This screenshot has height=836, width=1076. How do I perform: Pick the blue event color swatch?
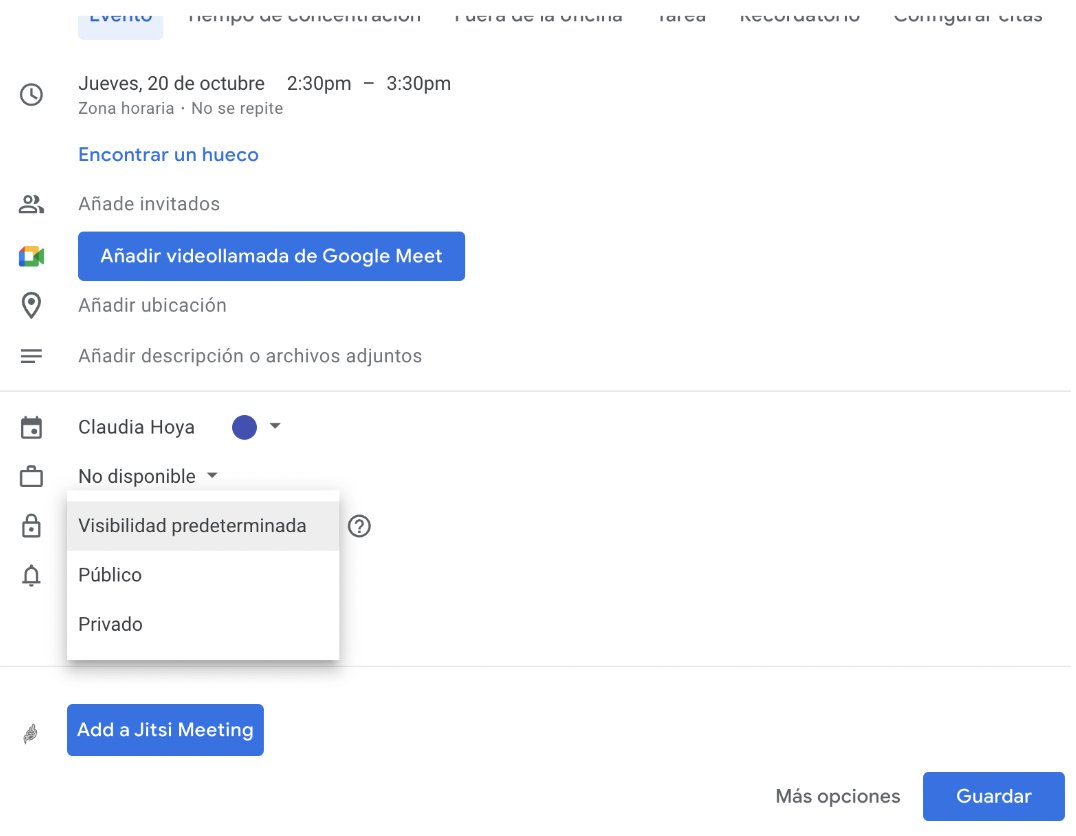coord(244,427)
